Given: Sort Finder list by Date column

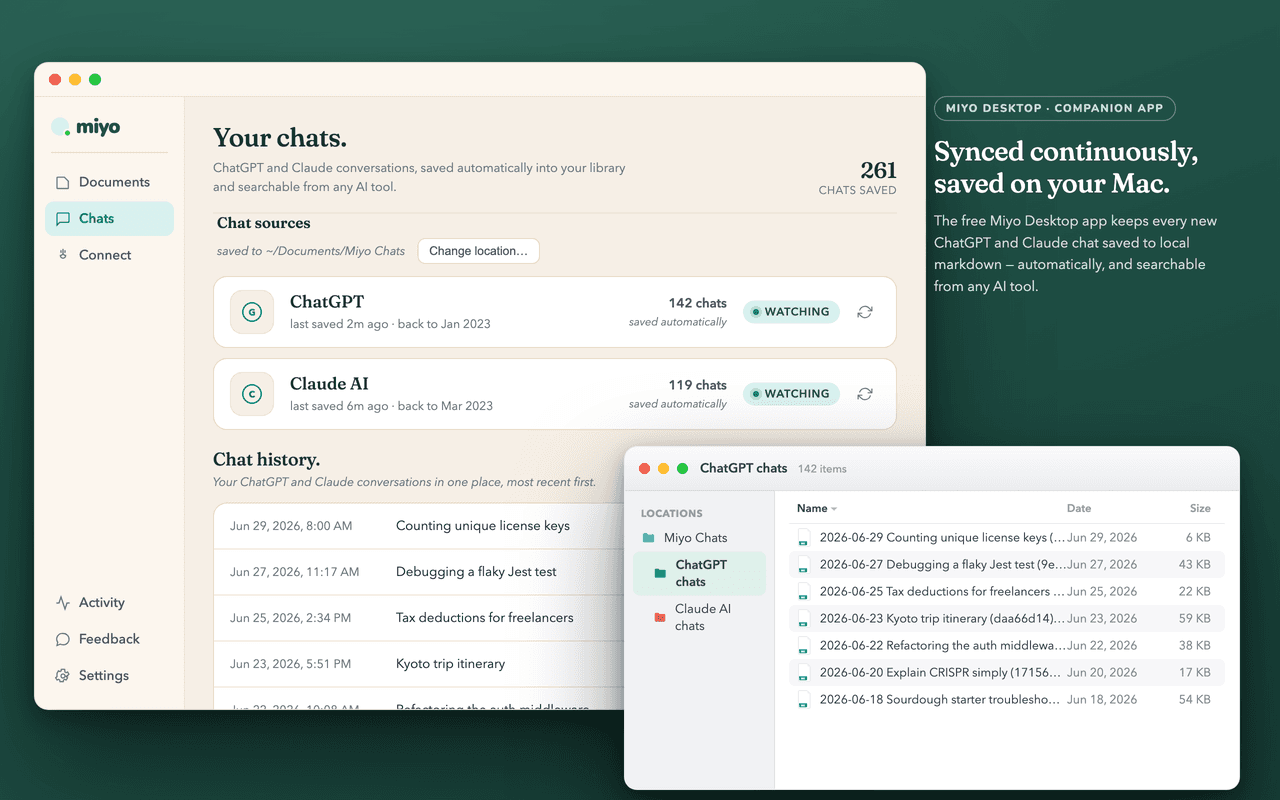Looking at the screenshot, I should [x=1079, y=508].
